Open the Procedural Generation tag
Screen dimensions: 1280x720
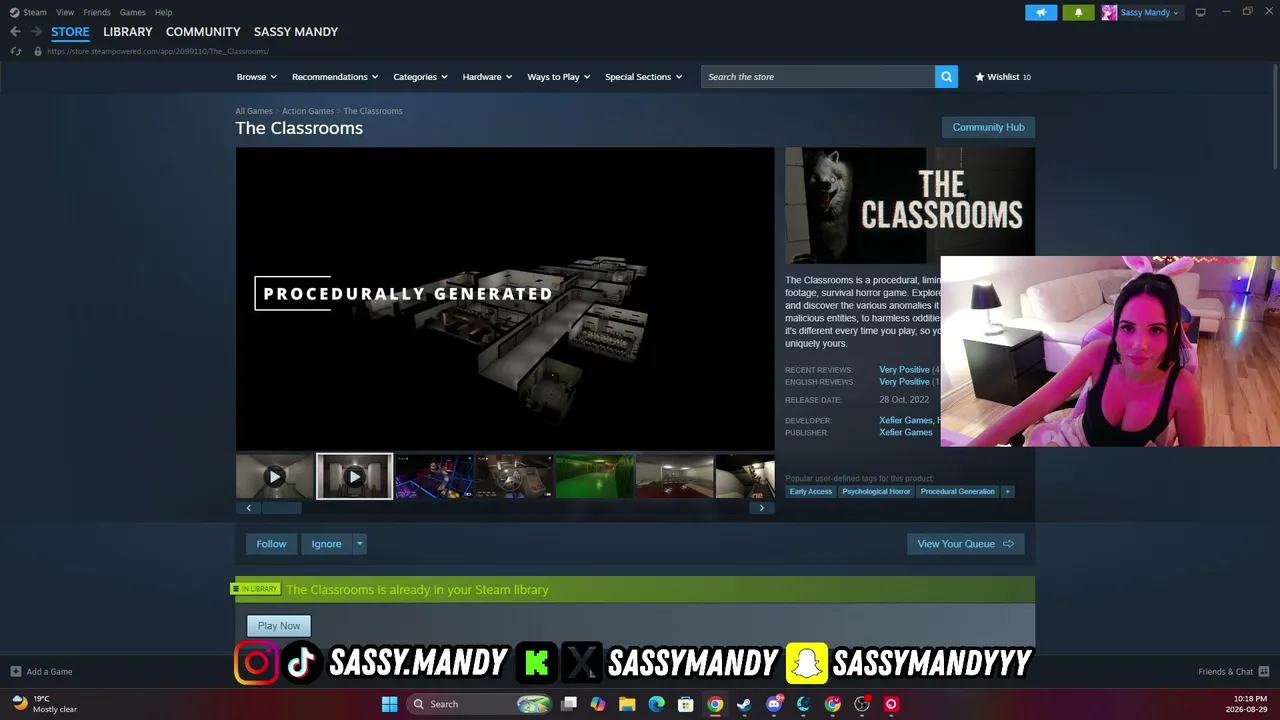[958, 492]
